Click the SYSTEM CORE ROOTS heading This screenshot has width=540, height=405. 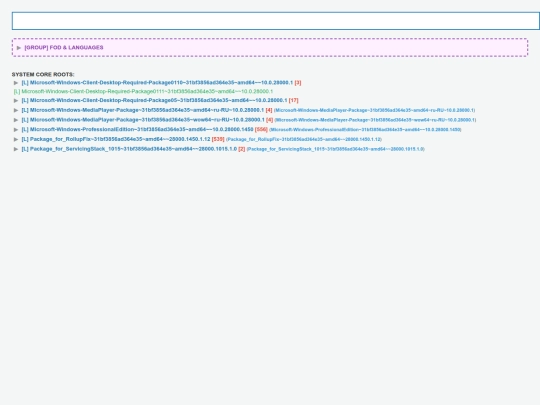point(43,74)
